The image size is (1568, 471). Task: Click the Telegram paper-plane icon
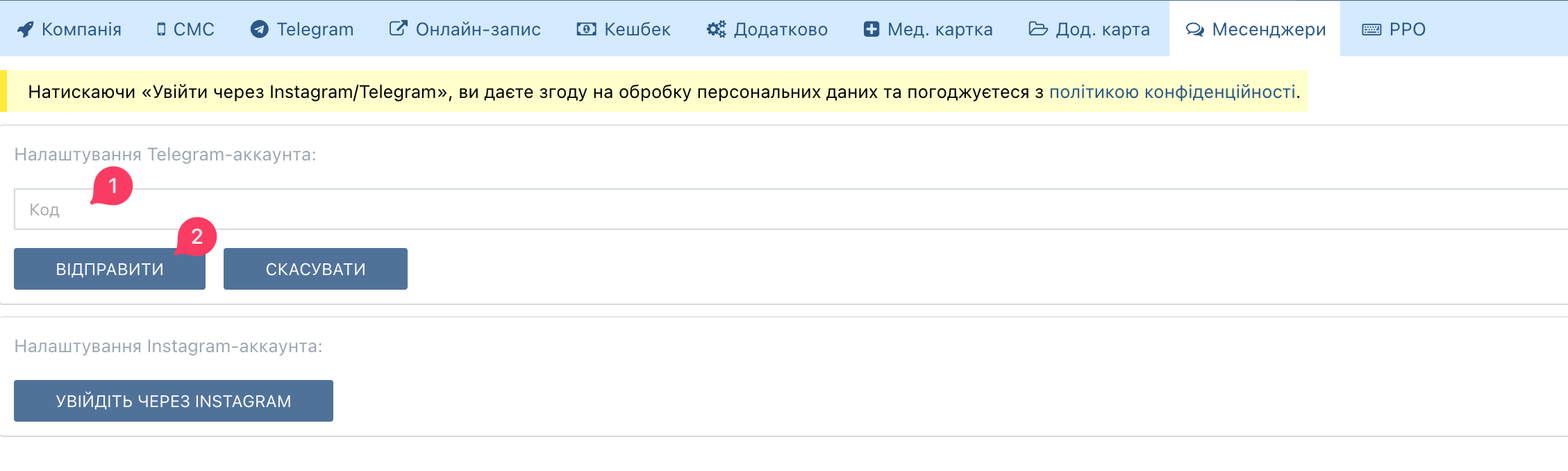pyautogui.click(x=260, y=29)
